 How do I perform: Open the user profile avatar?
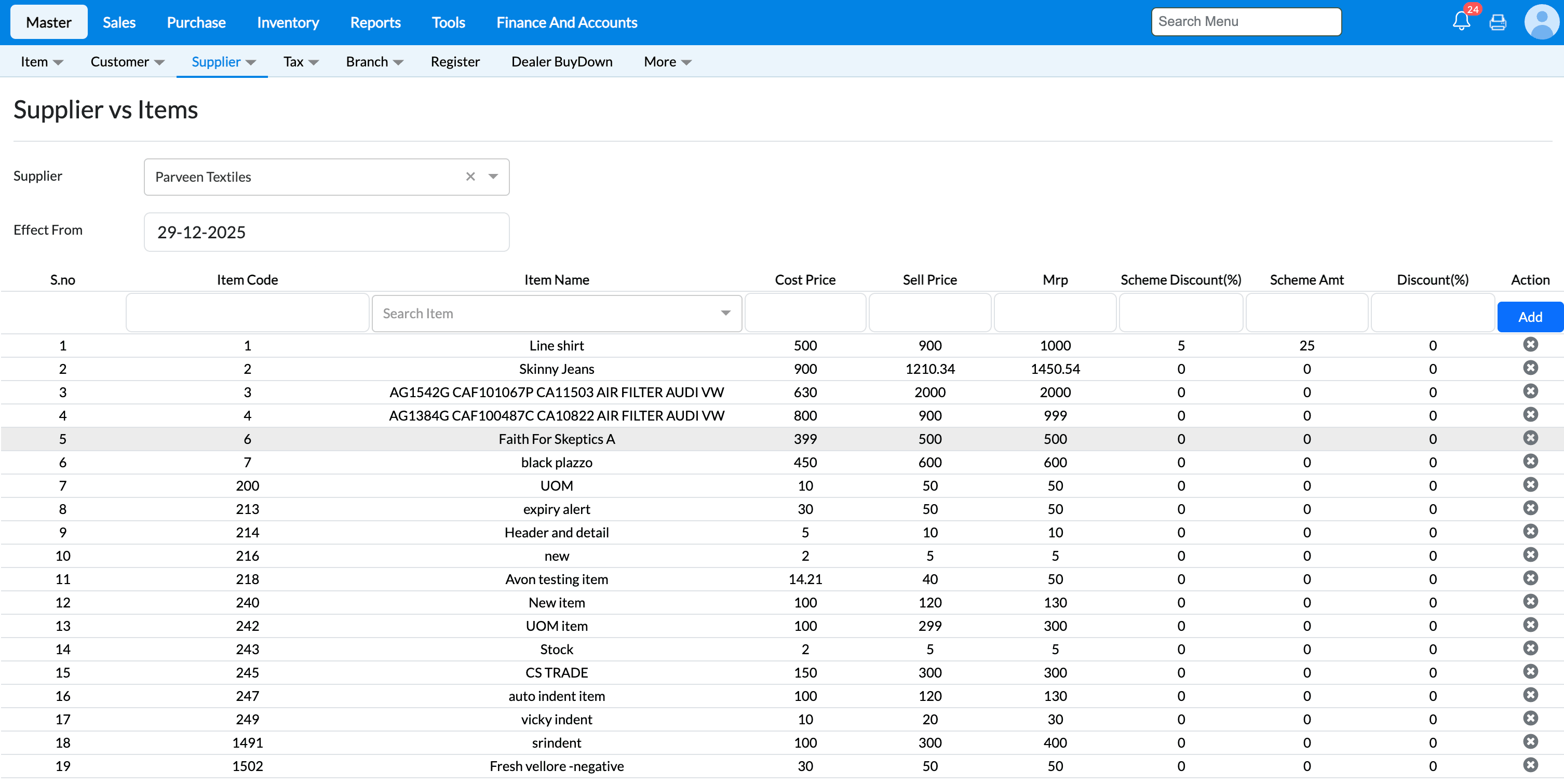tap(1541, 22)
